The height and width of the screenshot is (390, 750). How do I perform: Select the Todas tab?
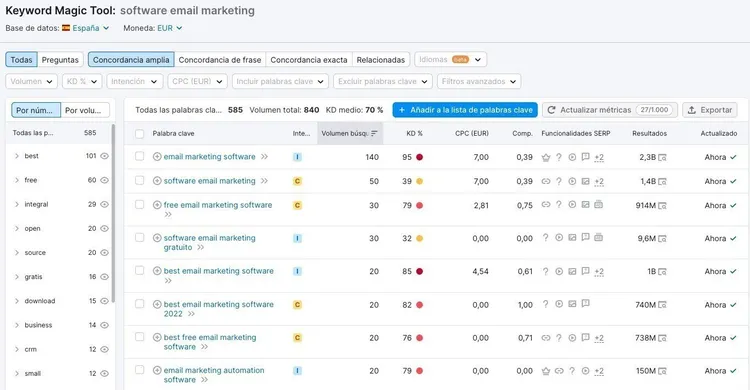[22, 60]
